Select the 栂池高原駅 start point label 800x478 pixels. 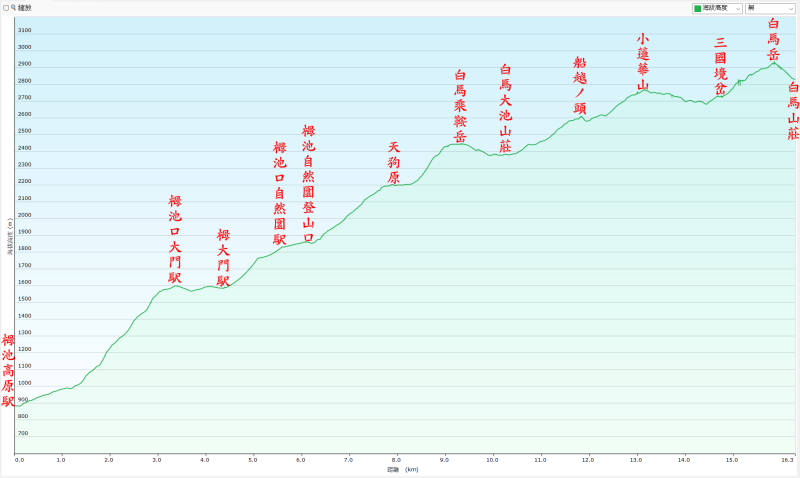click(8, 370)
